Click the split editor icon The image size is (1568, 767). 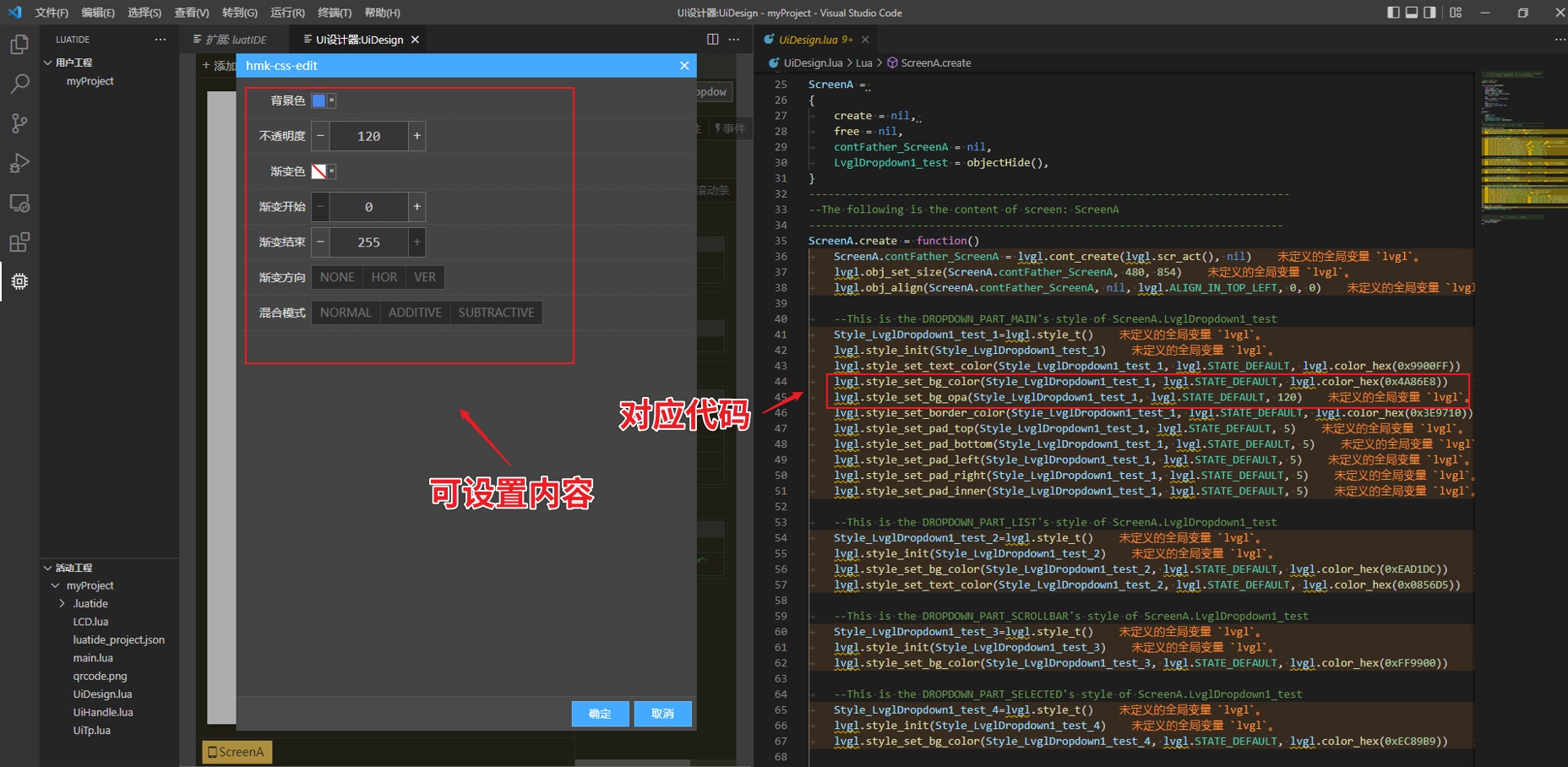(712, 40)
